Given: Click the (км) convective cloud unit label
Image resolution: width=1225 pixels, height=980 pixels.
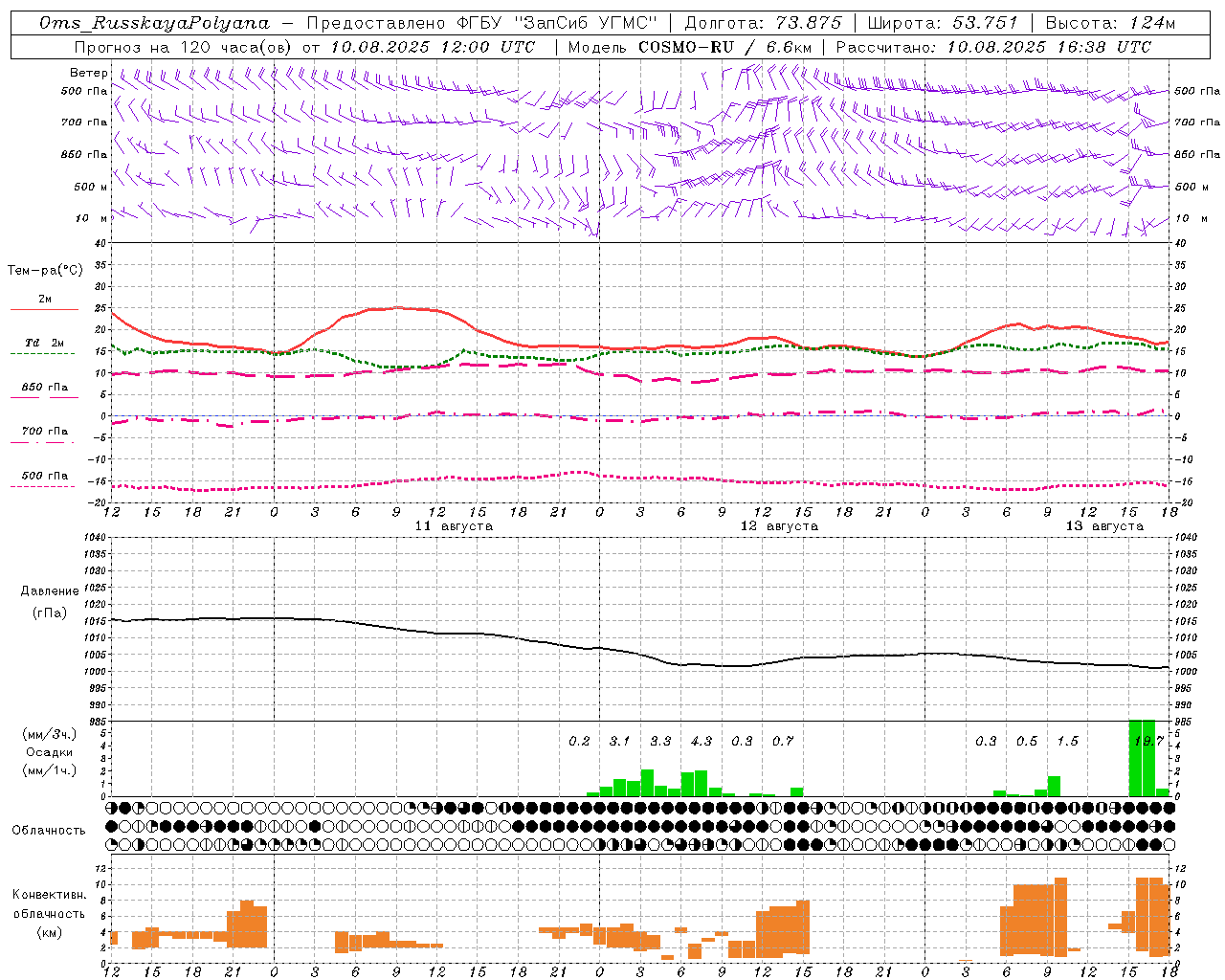Looking at the screenshot, I should [49, 932].
